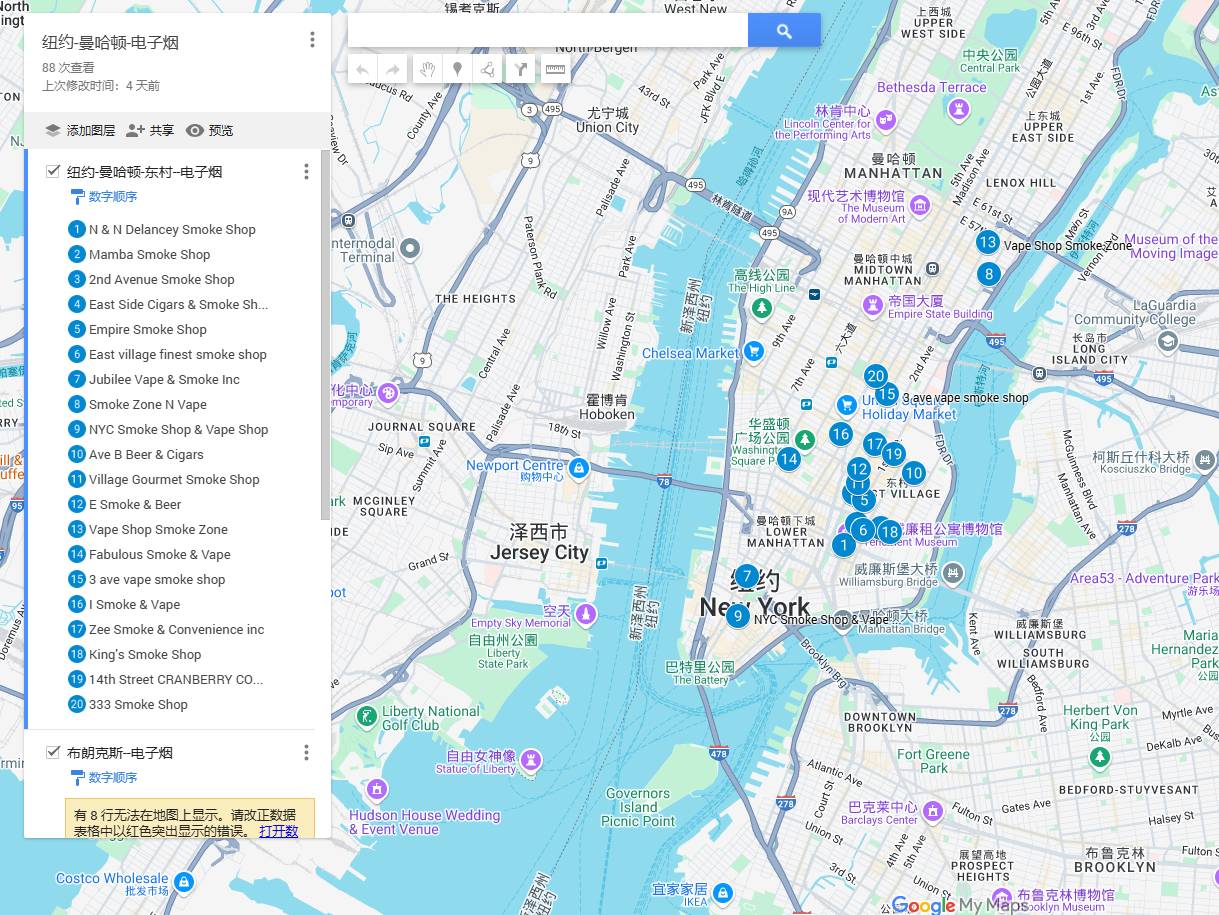Viewport: 1219px width, 915px height.
Task: Click 预览 to preview the map
Action: pyautogui.click(x=210, y=130)
